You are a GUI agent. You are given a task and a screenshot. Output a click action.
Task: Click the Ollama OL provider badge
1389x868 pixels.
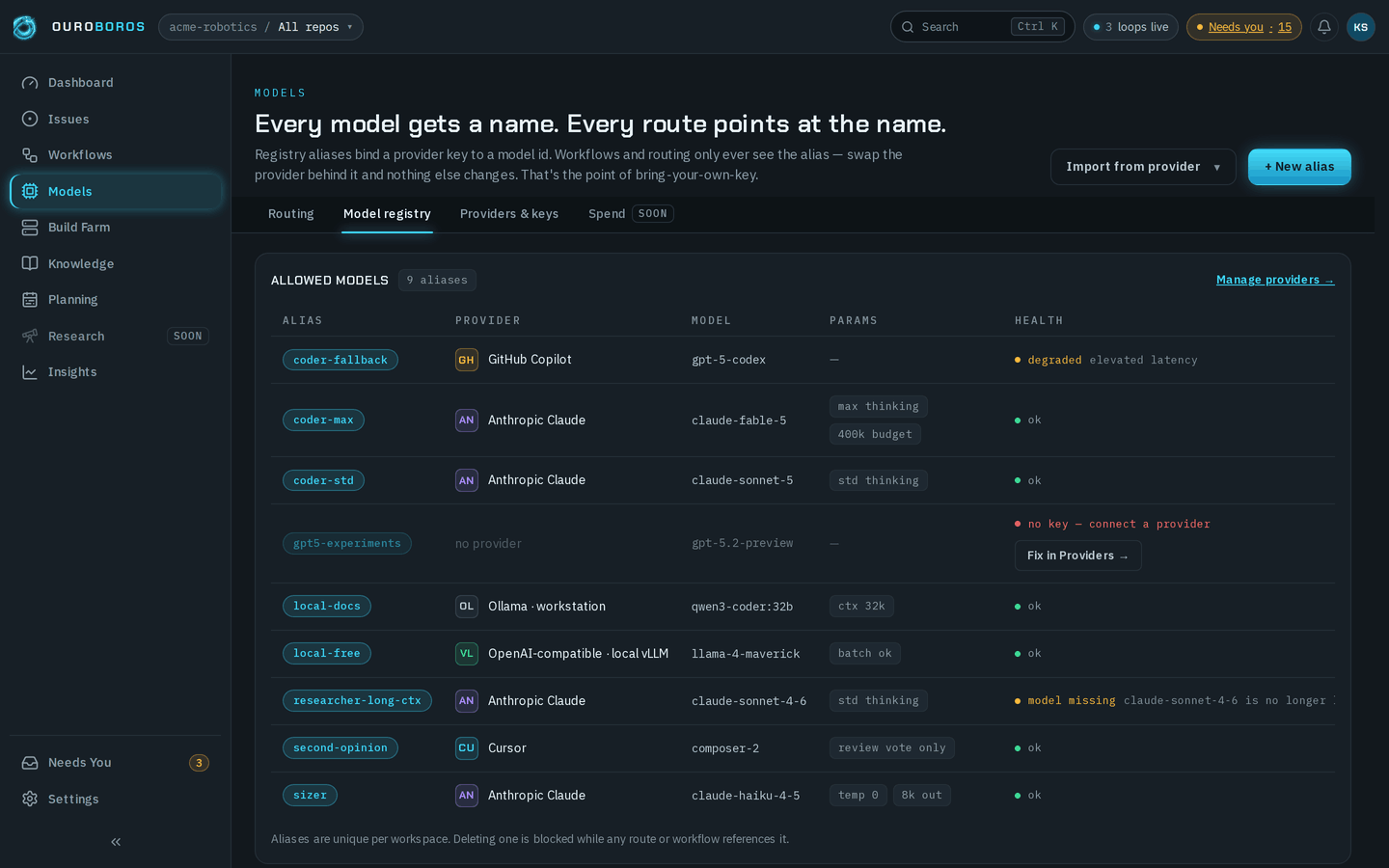click(467, 607)
